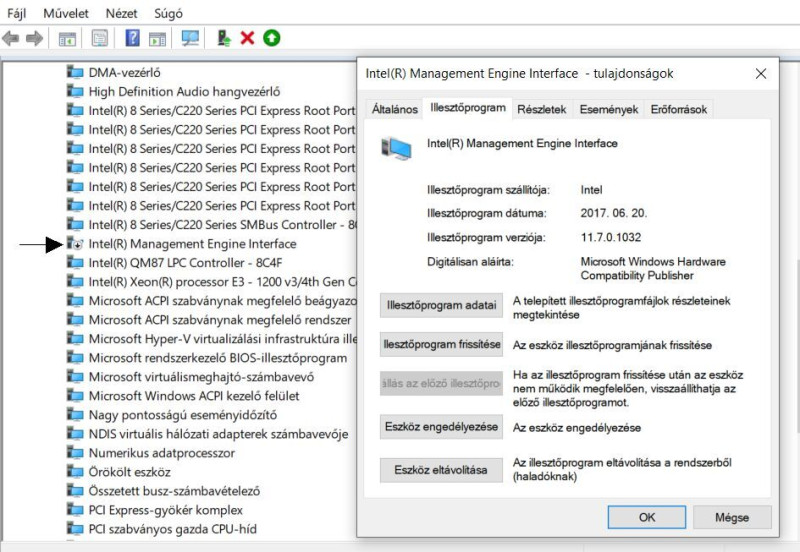The image size is (800, 552).
Task: Select Microsoft rendszerkezelő BIOS-illesztőprogram row
Action: (x=207, y=358)
